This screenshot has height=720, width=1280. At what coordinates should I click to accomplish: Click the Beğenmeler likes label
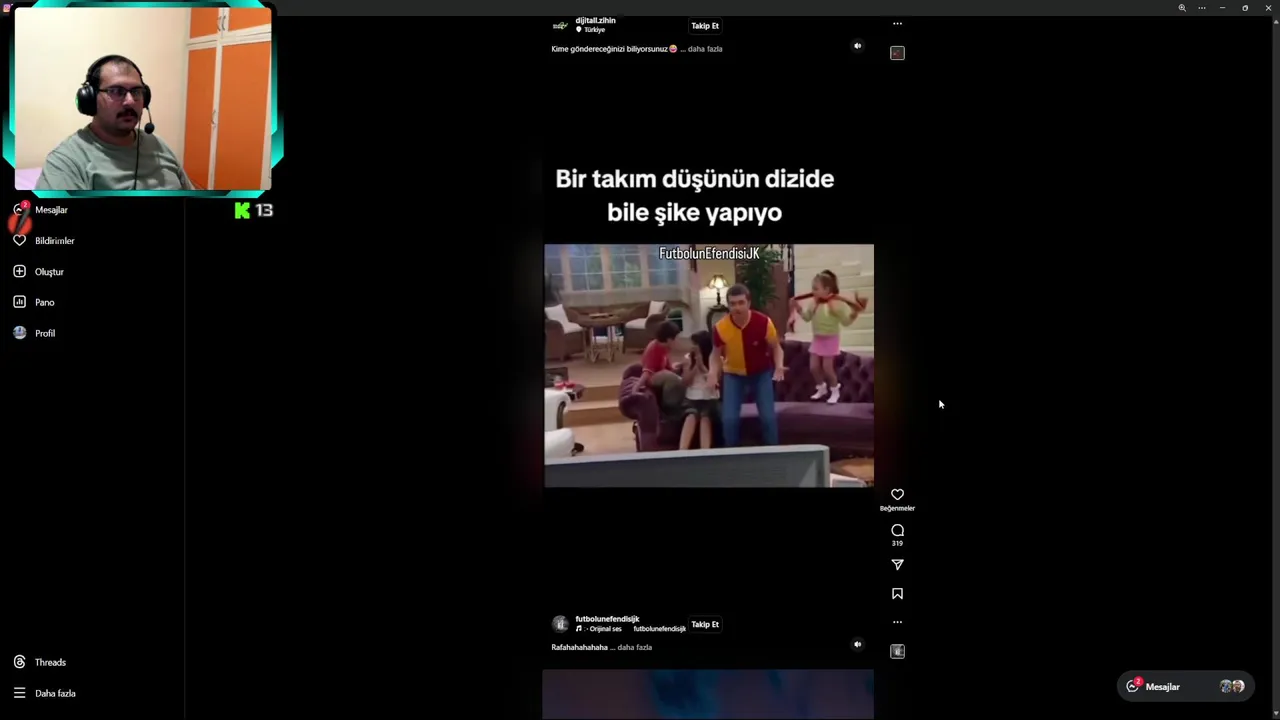click(x=897, y=508)
